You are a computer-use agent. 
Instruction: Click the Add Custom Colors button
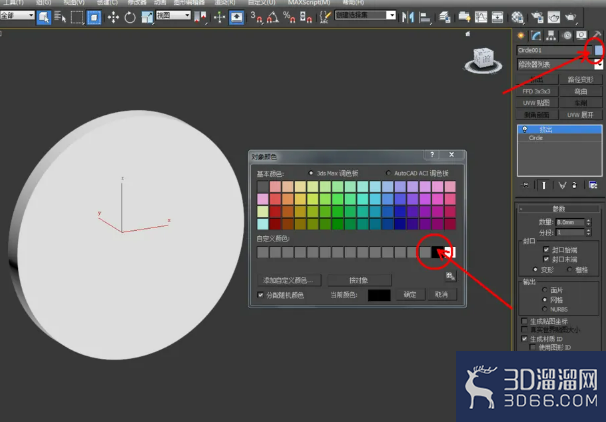(x=289, y=280)
